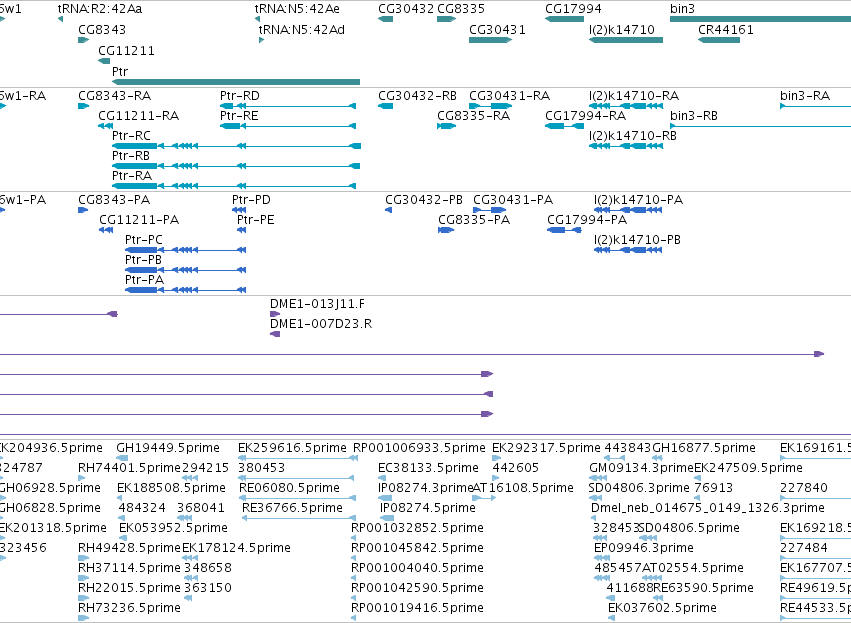The image size is (851, 623).
Task: Select the CG8343 gene label
Action: click(102, 29)
